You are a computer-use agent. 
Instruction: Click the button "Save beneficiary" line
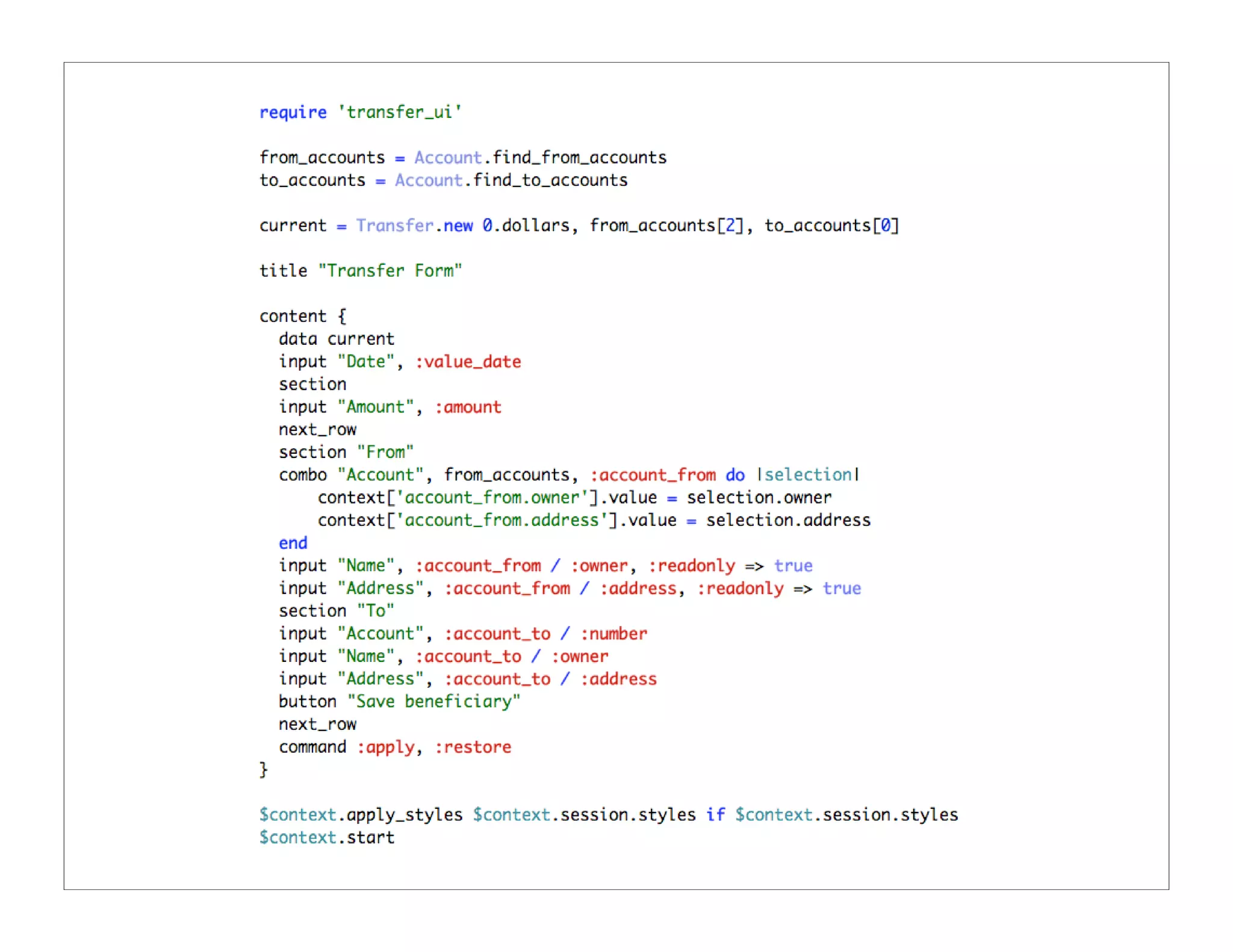(x=400, y=702)
